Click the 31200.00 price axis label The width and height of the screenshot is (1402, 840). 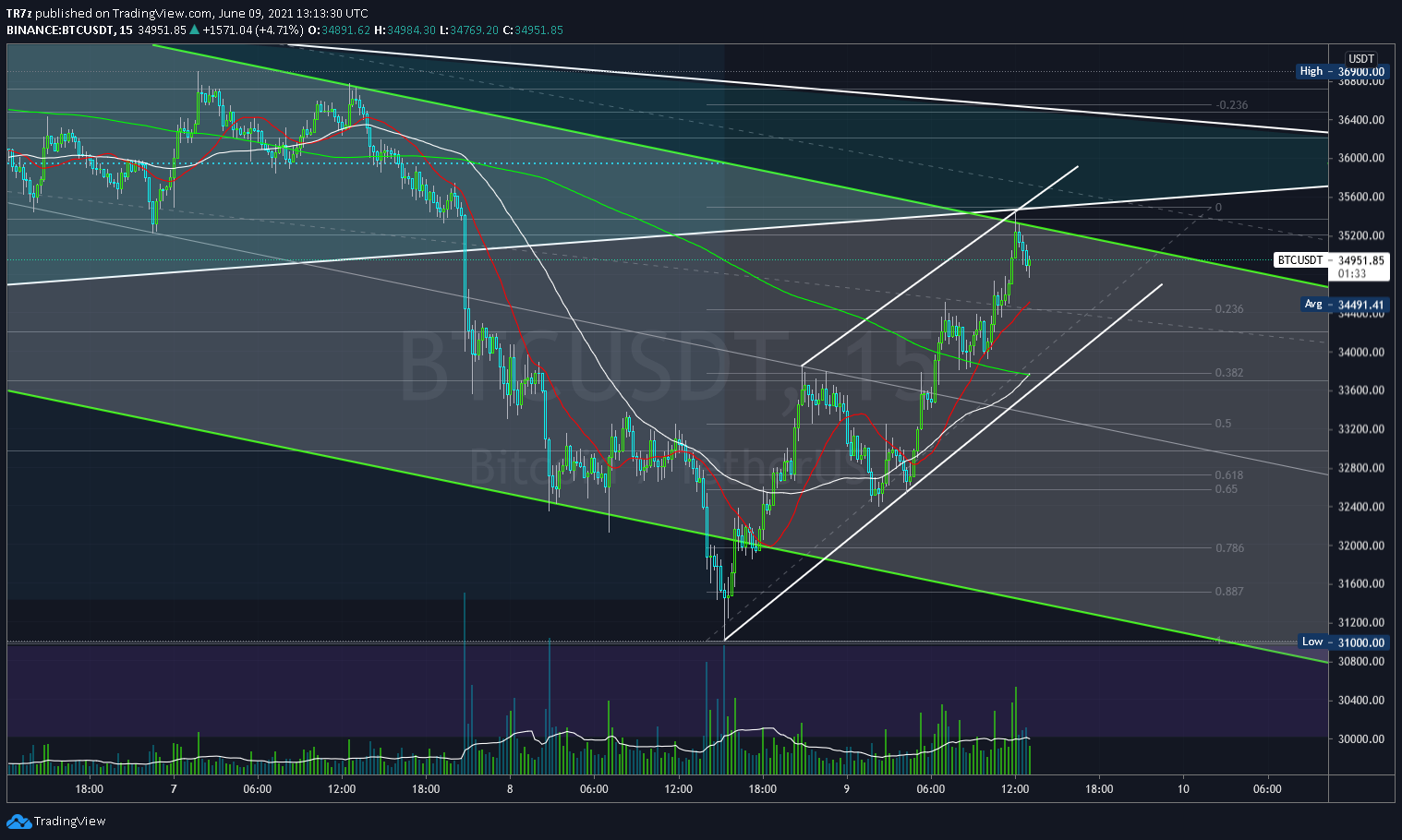[x=1360, y=622]
